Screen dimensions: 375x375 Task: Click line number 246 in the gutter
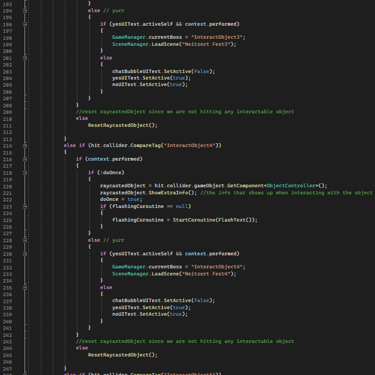tap(7, 362)
